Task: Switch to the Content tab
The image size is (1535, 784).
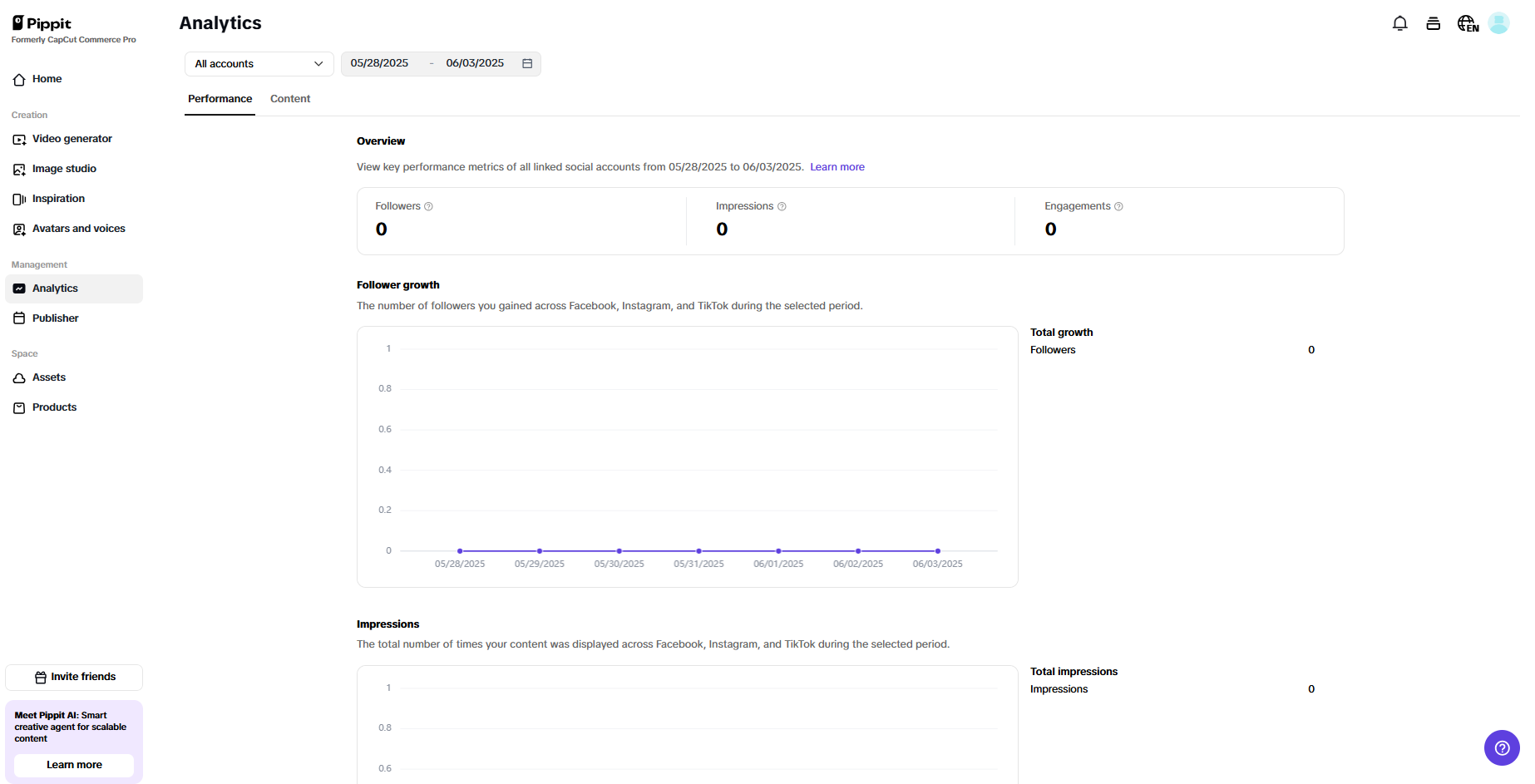Action: click(x=289, y=98)
